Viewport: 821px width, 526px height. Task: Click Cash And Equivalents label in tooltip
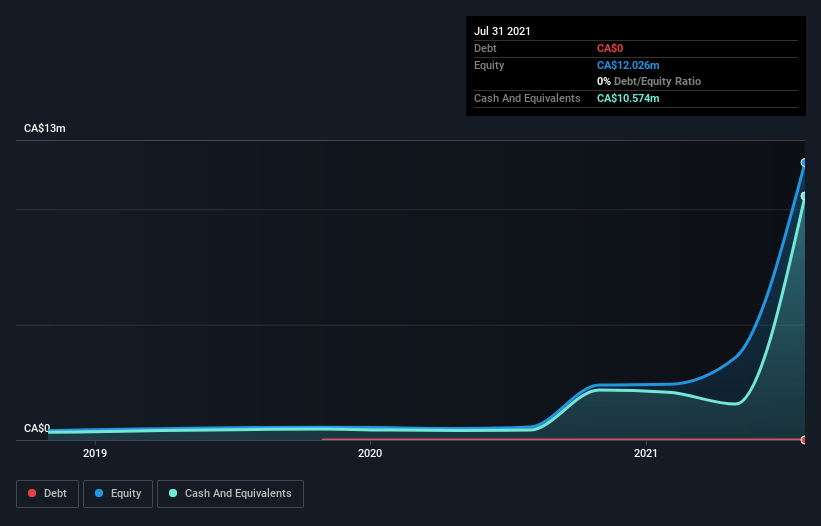pyautogui.click(x=527, y=98)
